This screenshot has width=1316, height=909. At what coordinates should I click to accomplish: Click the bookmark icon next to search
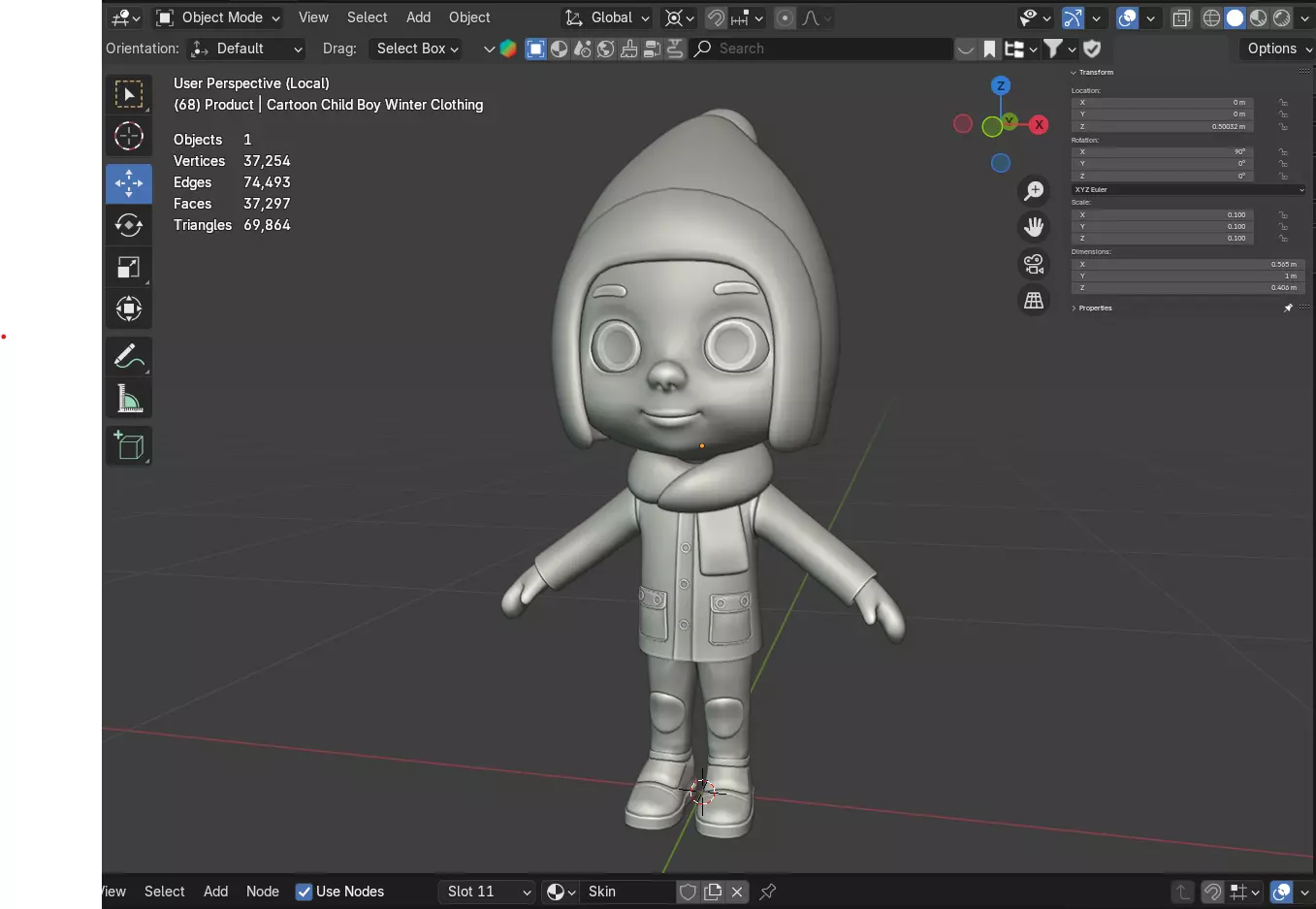pos(989,49)
